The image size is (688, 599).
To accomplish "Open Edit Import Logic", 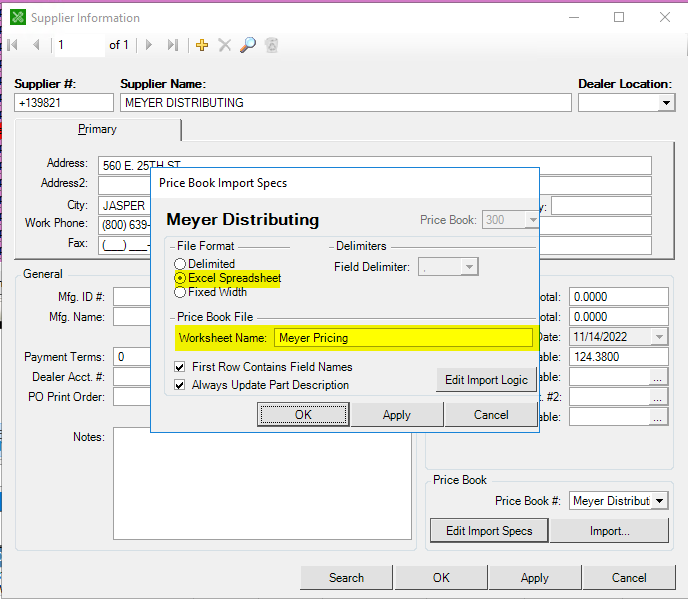I will (x=486, y=380).
